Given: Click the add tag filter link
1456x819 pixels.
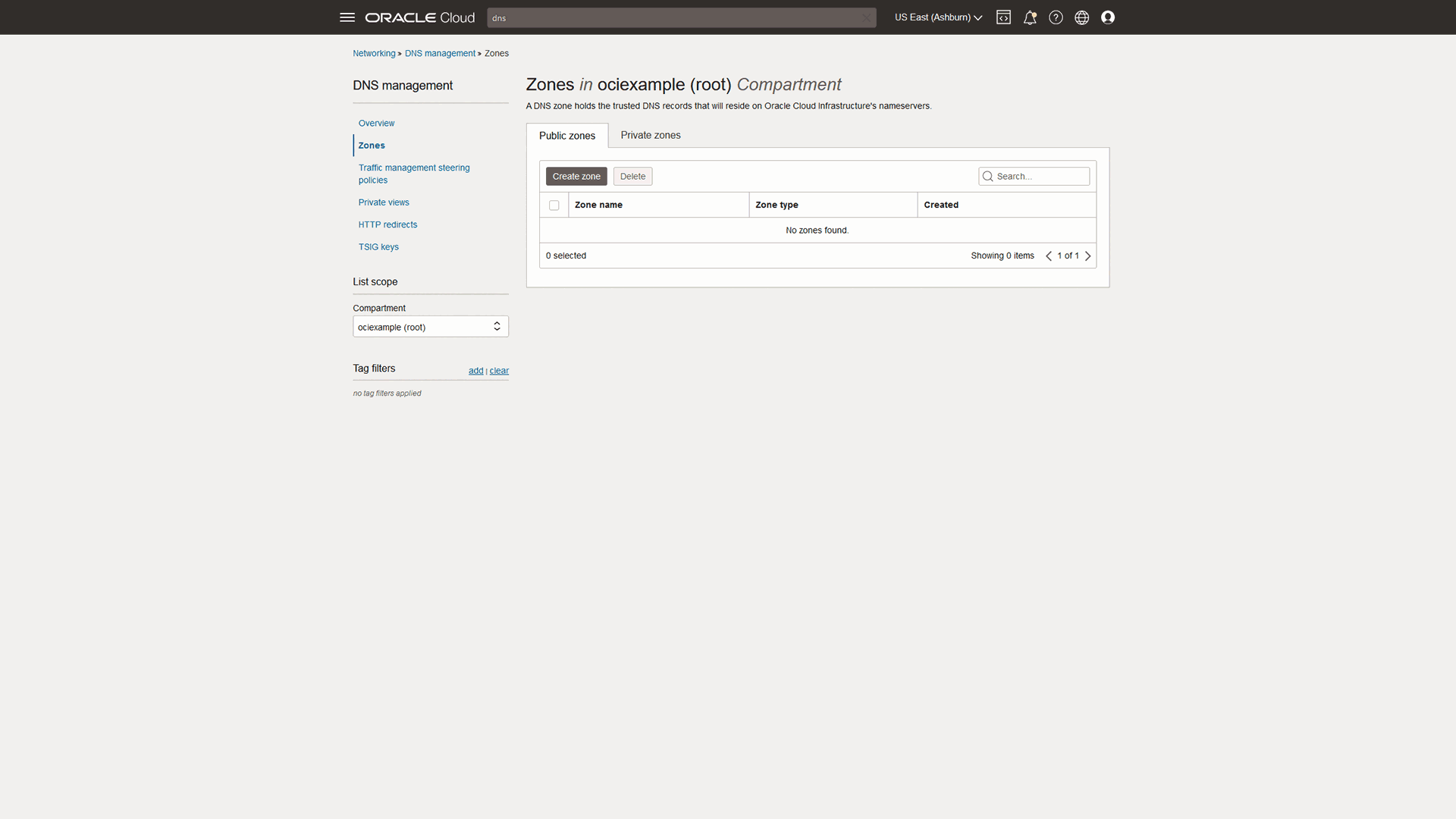Looking at the screenshot, I should (x=475, y=370).
